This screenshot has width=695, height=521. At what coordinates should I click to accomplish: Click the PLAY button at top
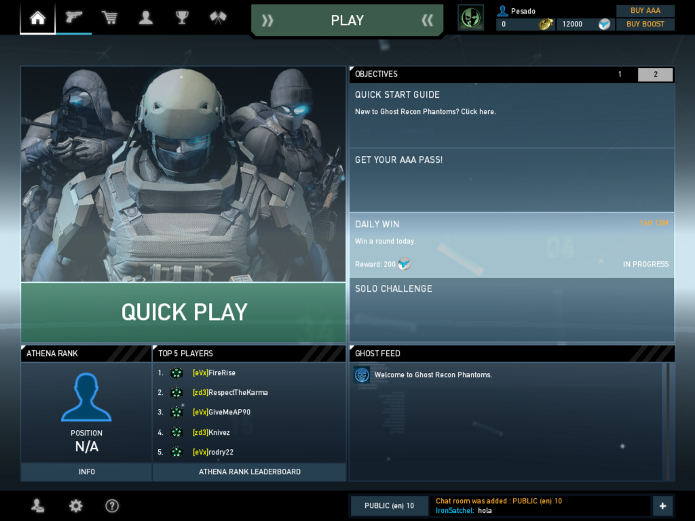(x=347, y=20)
